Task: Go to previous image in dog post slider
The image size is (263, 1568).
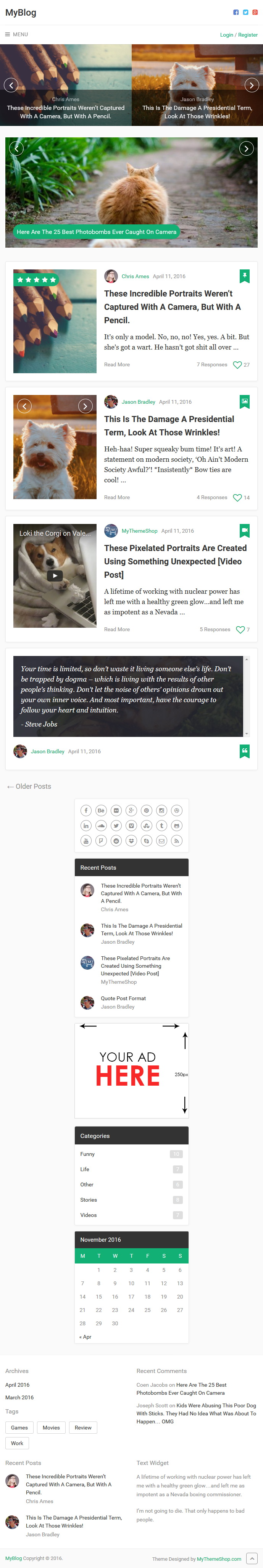Action: [24, 406]
